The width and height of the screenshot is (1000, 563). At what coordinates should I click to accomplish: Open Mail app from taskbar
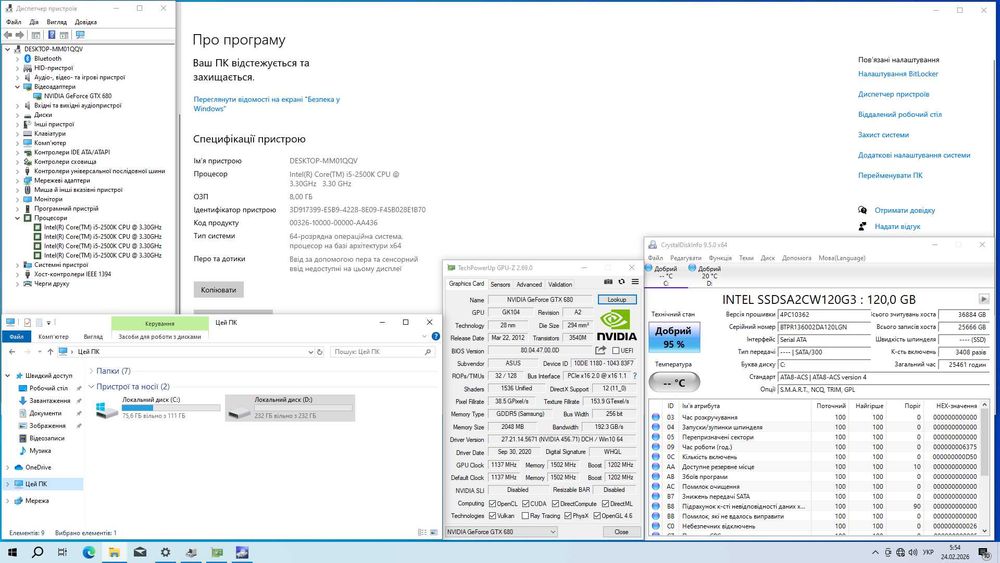pyautogui.click(x=140, y=552)
